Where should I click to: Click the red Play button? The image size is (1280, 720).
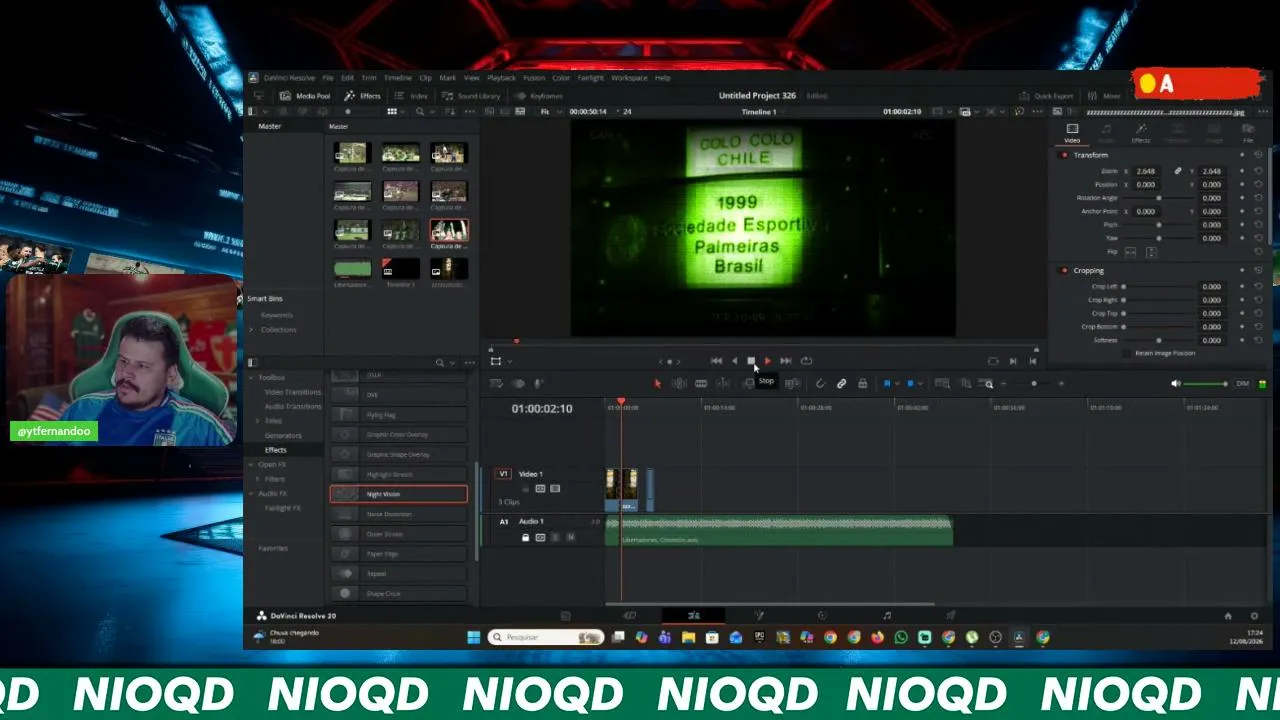(x=767, y=361)
